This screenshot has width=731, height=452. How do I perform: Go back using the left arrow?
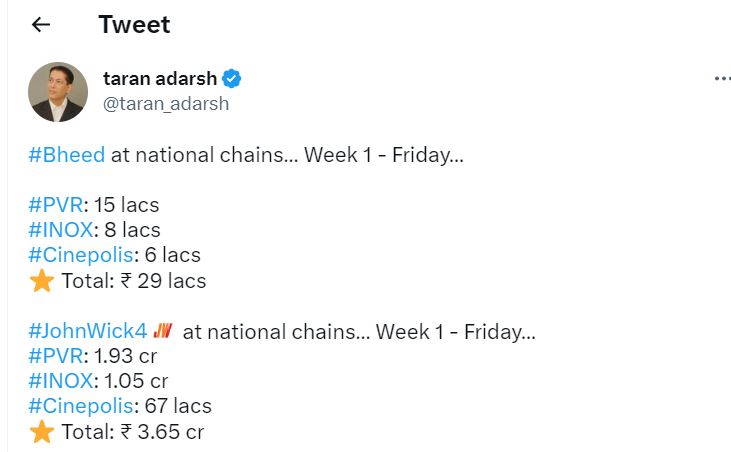tap(41, 25)
